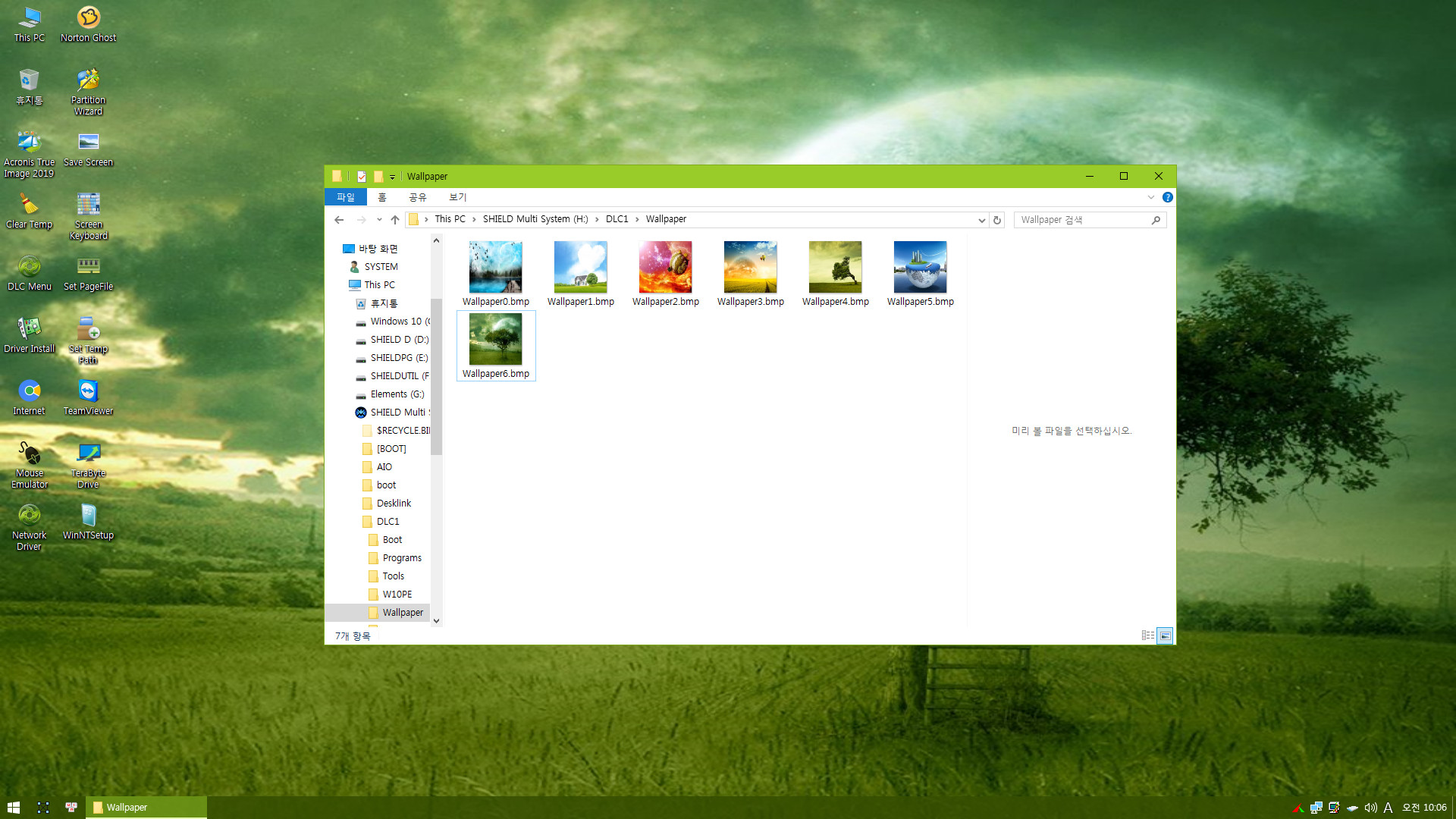Select the W10PE folder in the tree
Screen dimensions: 1456x819
[x=391, y=595]
